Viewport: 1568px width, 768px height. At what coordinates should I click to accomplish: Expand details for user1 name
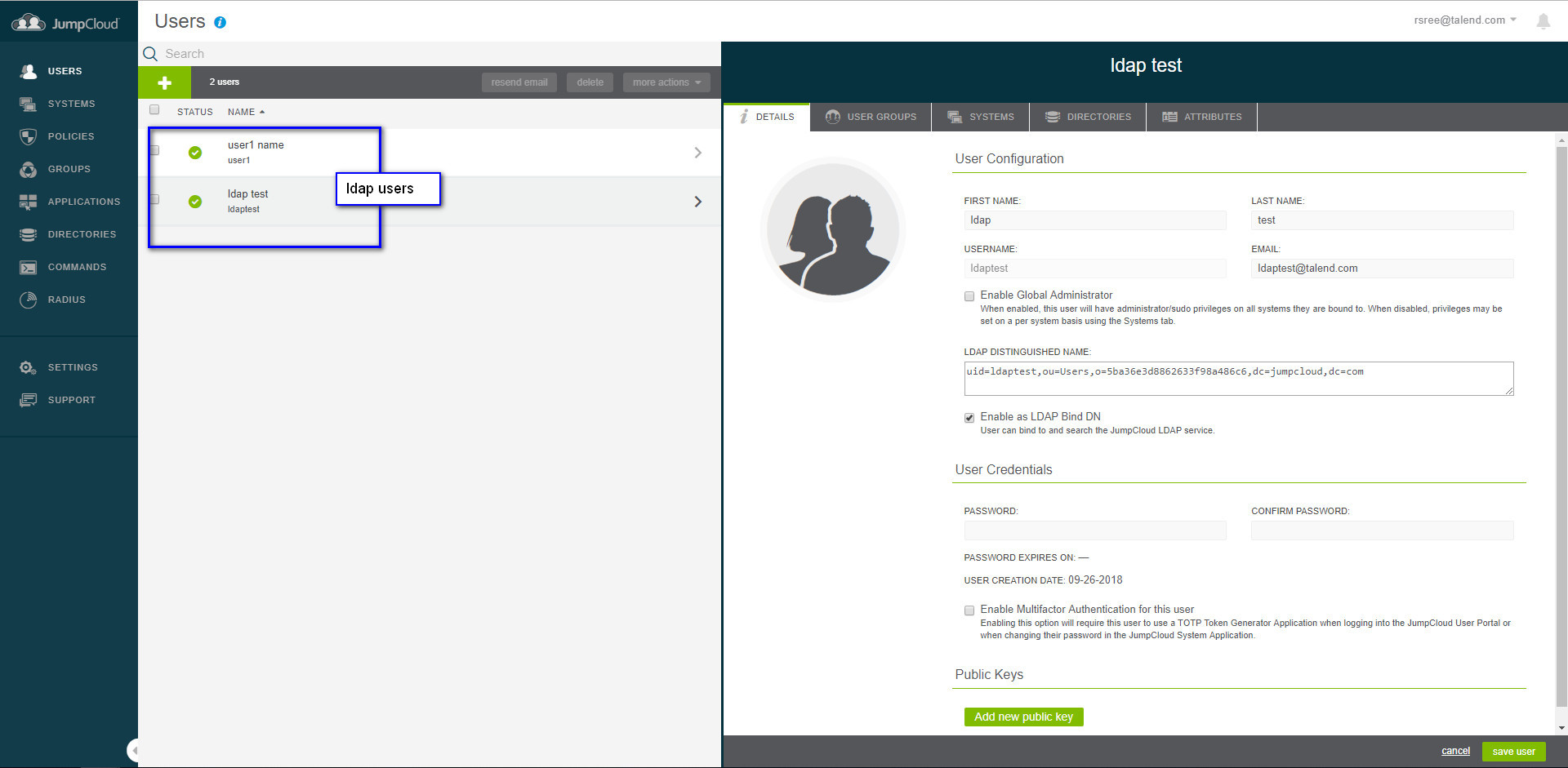pos(697,152)
